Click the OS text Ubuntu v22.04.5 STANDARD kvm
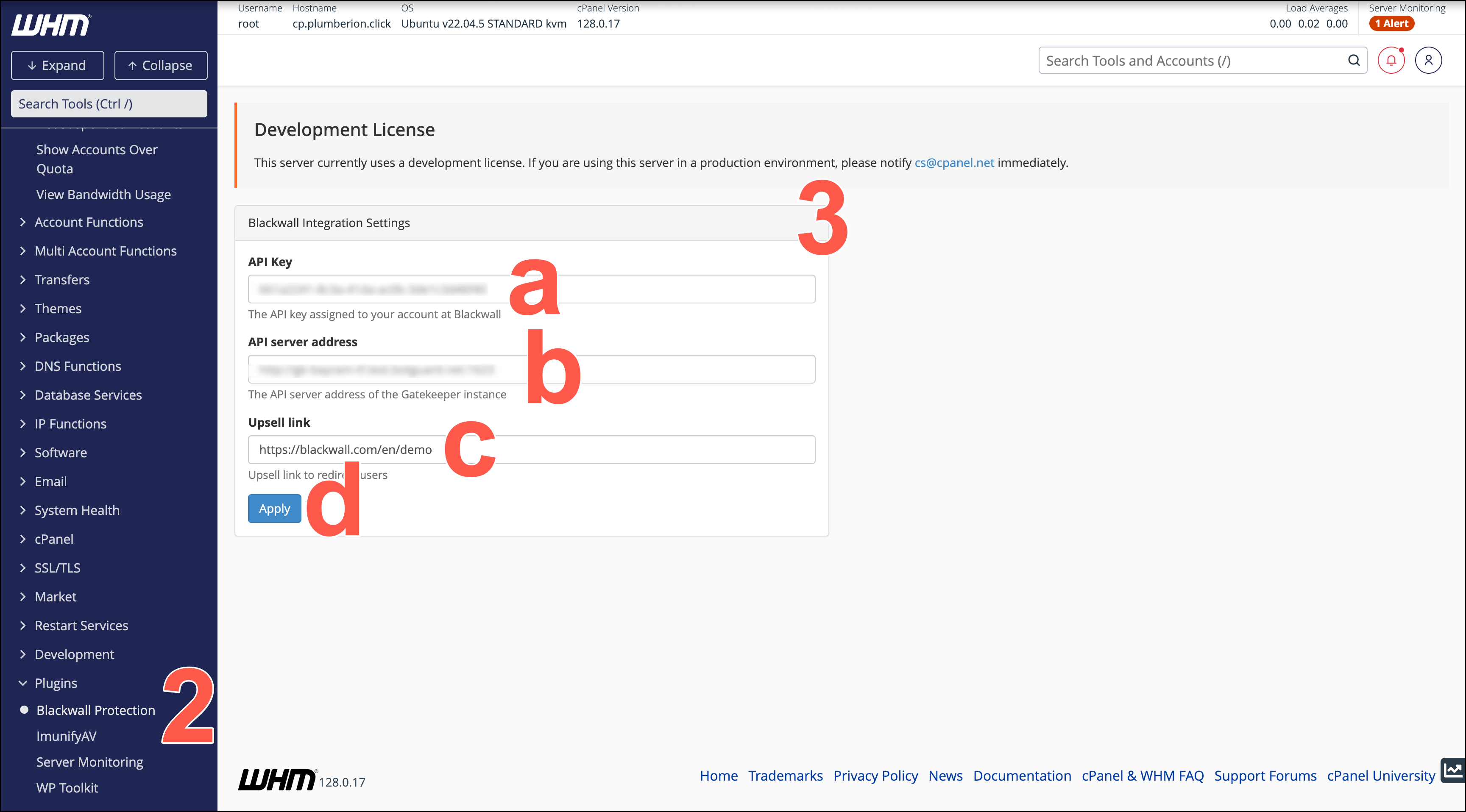This screenshot has height=812, width=1466. click(x=484, y=23)
